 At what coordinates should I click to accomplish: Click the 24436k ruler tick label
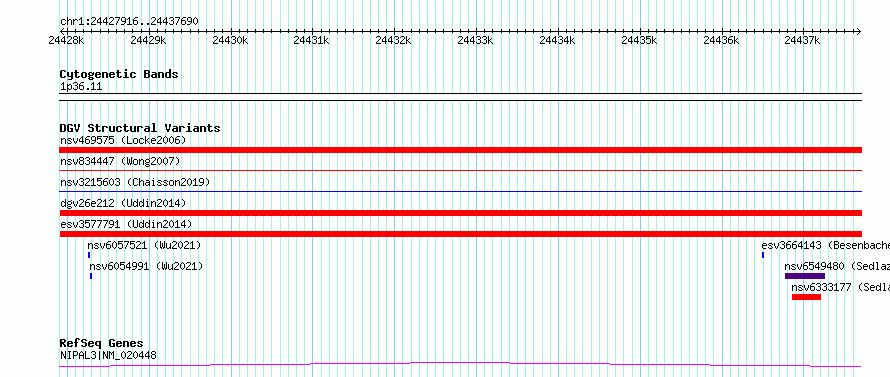[x=721, y=40]
